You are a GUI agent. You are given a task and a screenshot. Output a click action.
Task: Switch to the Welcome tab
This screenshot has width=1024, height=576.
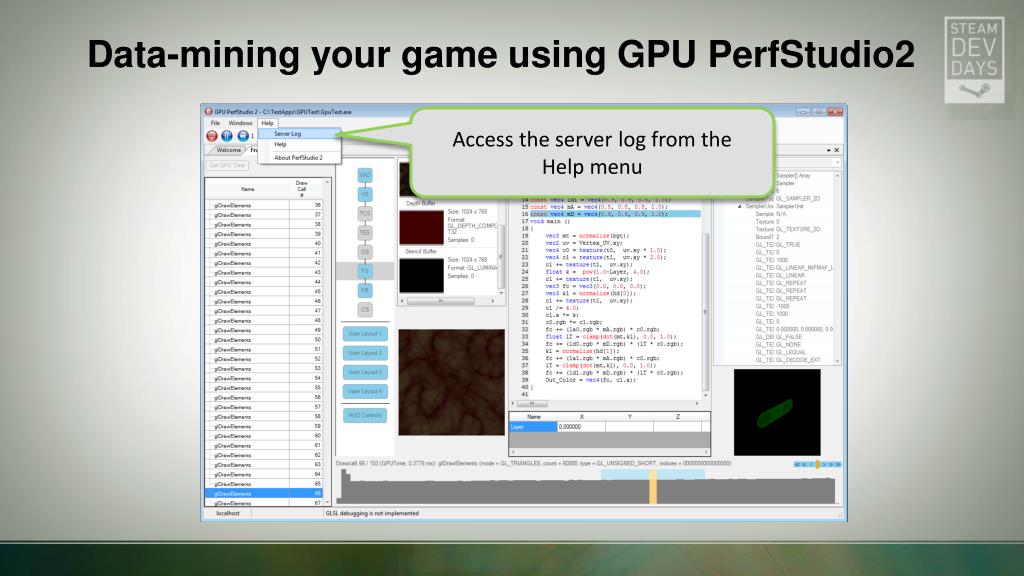(x=228, y=150)
